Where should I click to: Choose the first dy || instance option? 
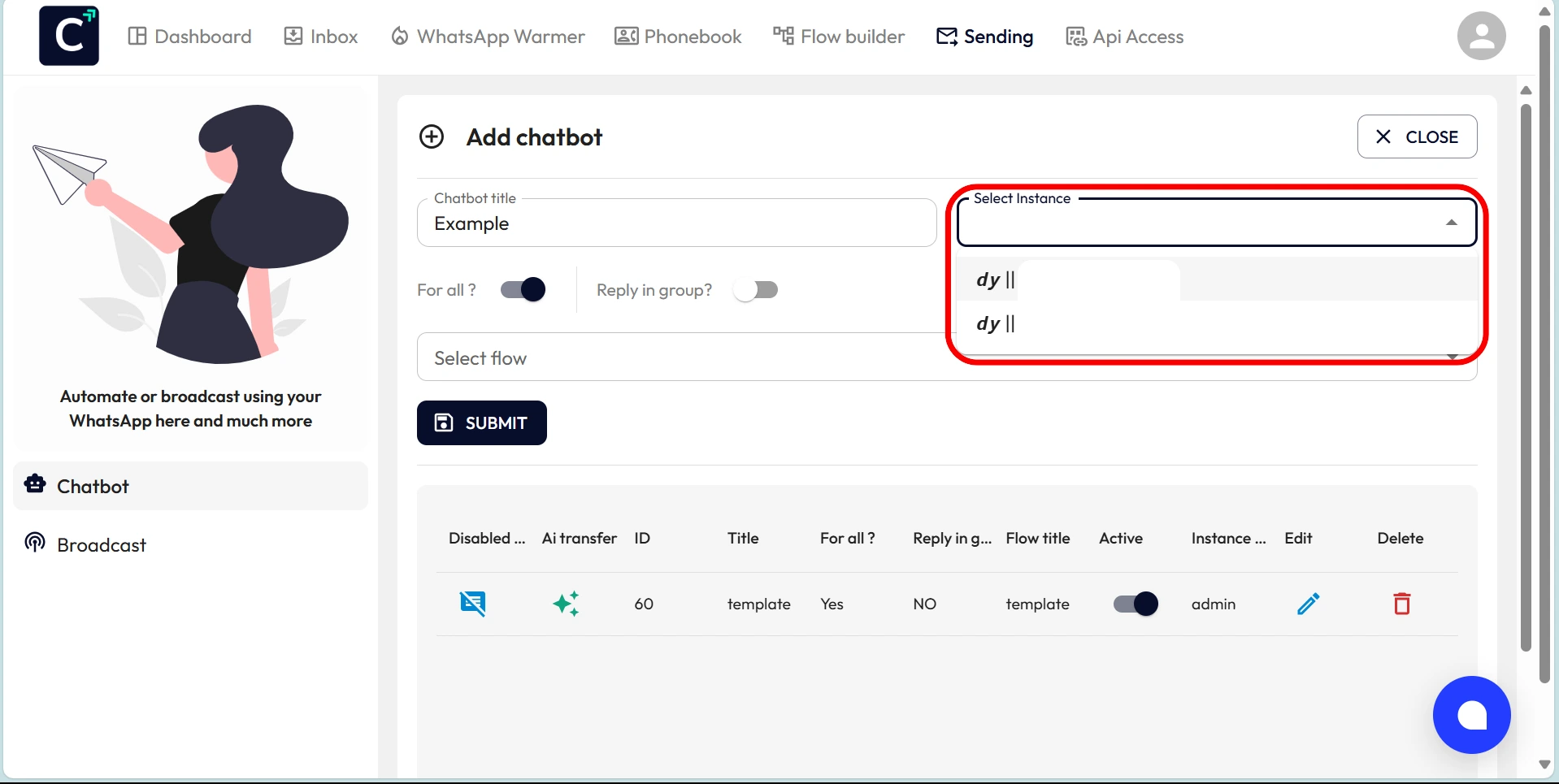coord(1217,279)
